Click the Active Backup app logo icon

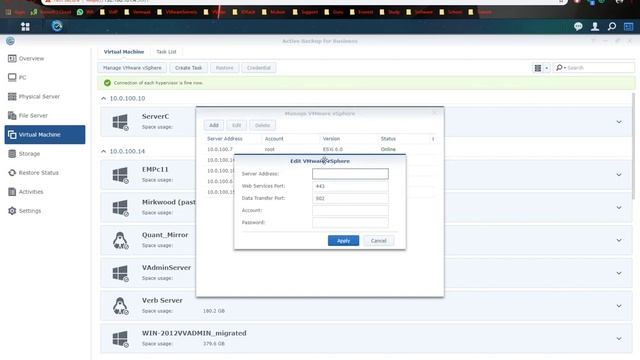point(10,41)
